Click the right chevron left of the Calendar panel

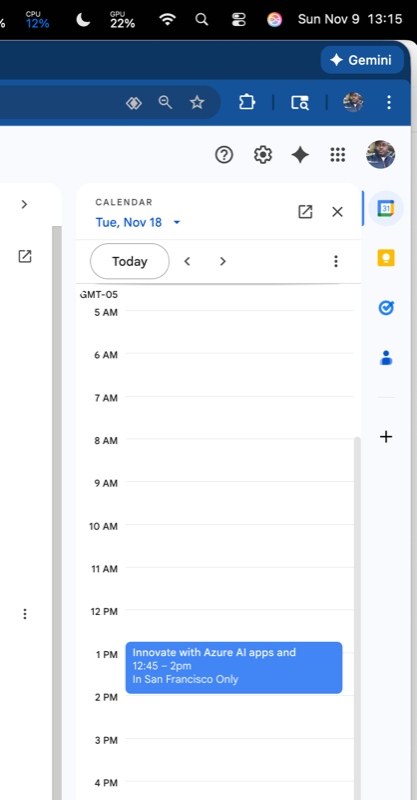[x=24, y=205]
